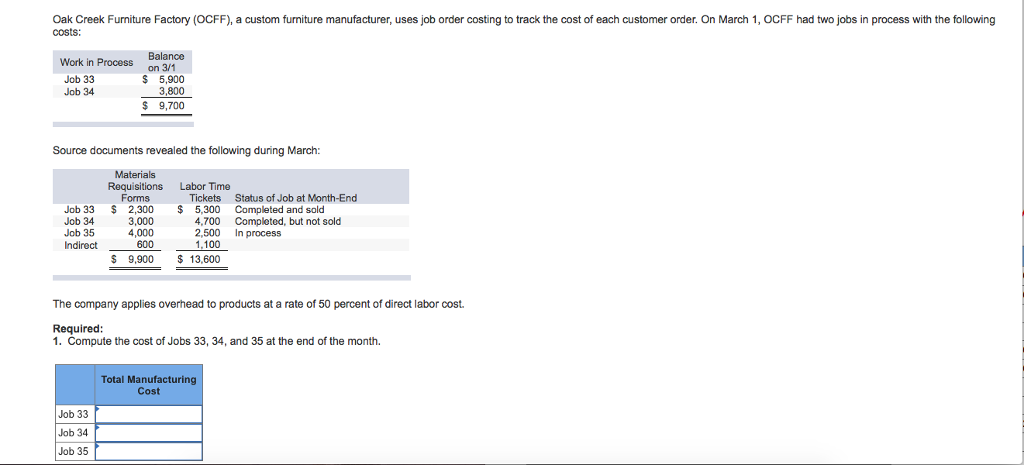This screenshot has width=1024, height=465.
Task: Click the bold 'Required:' heading
Action: [x=78, y=329]
